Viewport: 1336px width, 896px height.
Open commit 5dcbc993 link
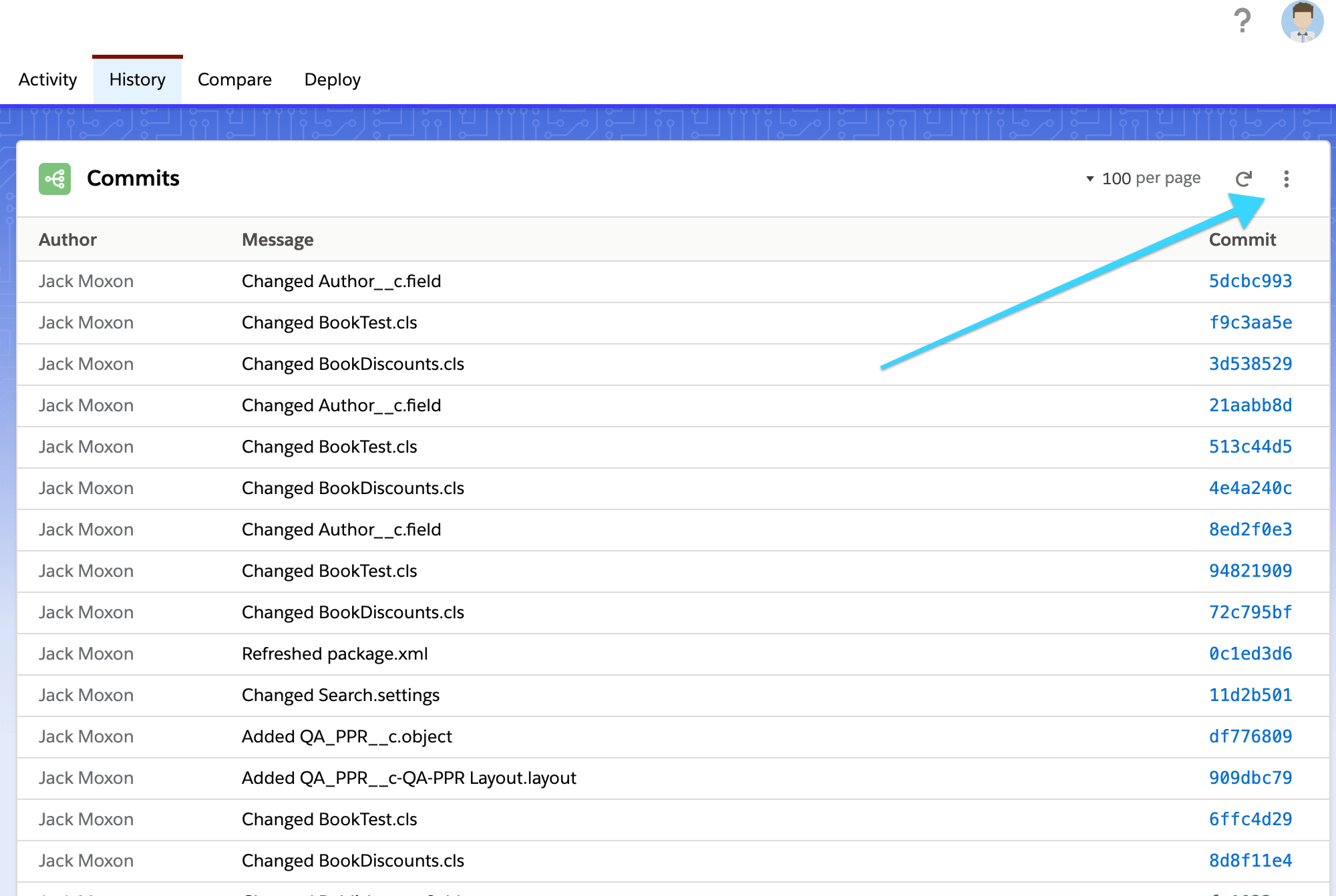tap(1250, 281)
